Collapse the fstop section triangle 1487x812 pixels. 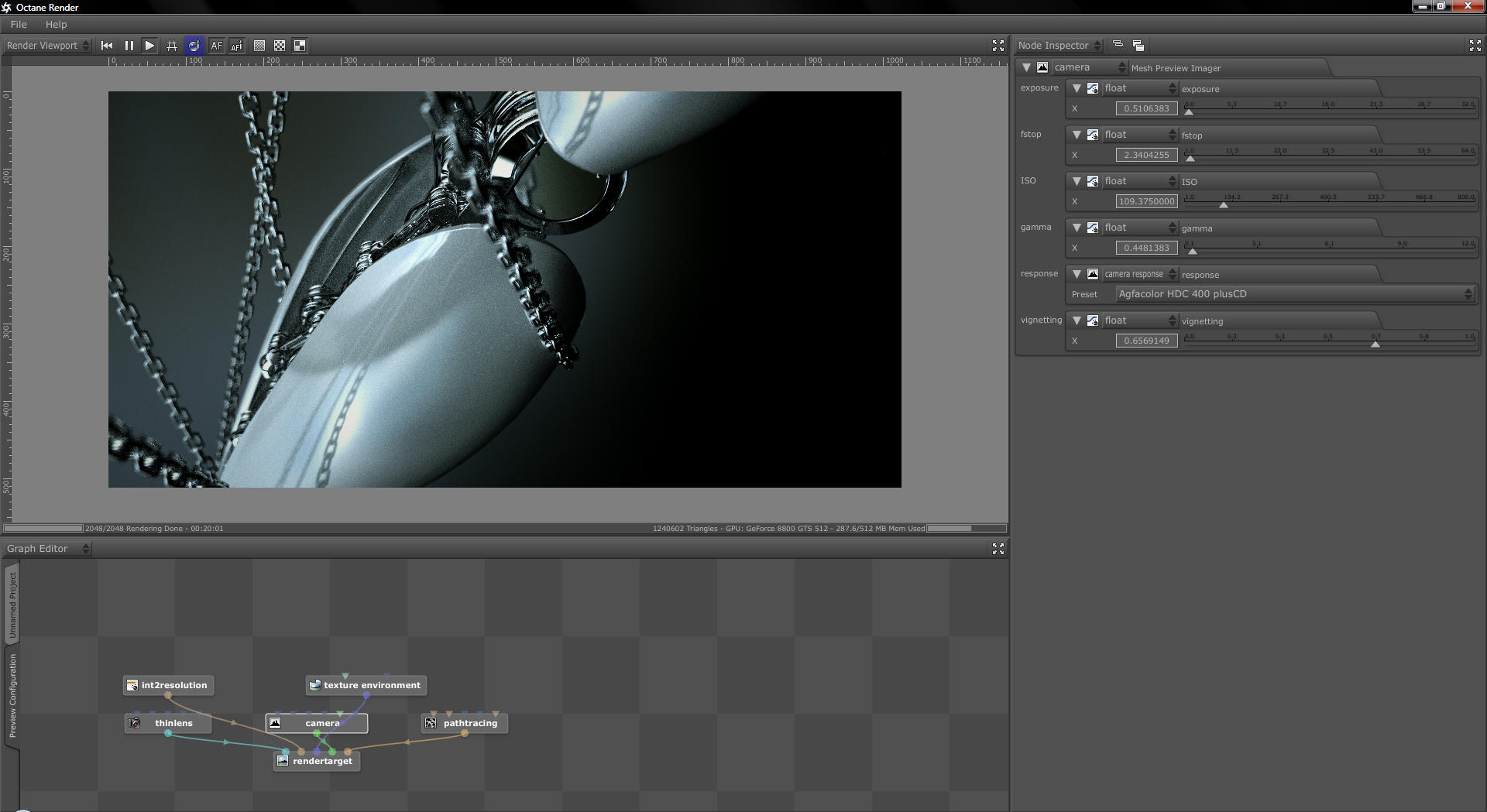(x=1077, y=135)
